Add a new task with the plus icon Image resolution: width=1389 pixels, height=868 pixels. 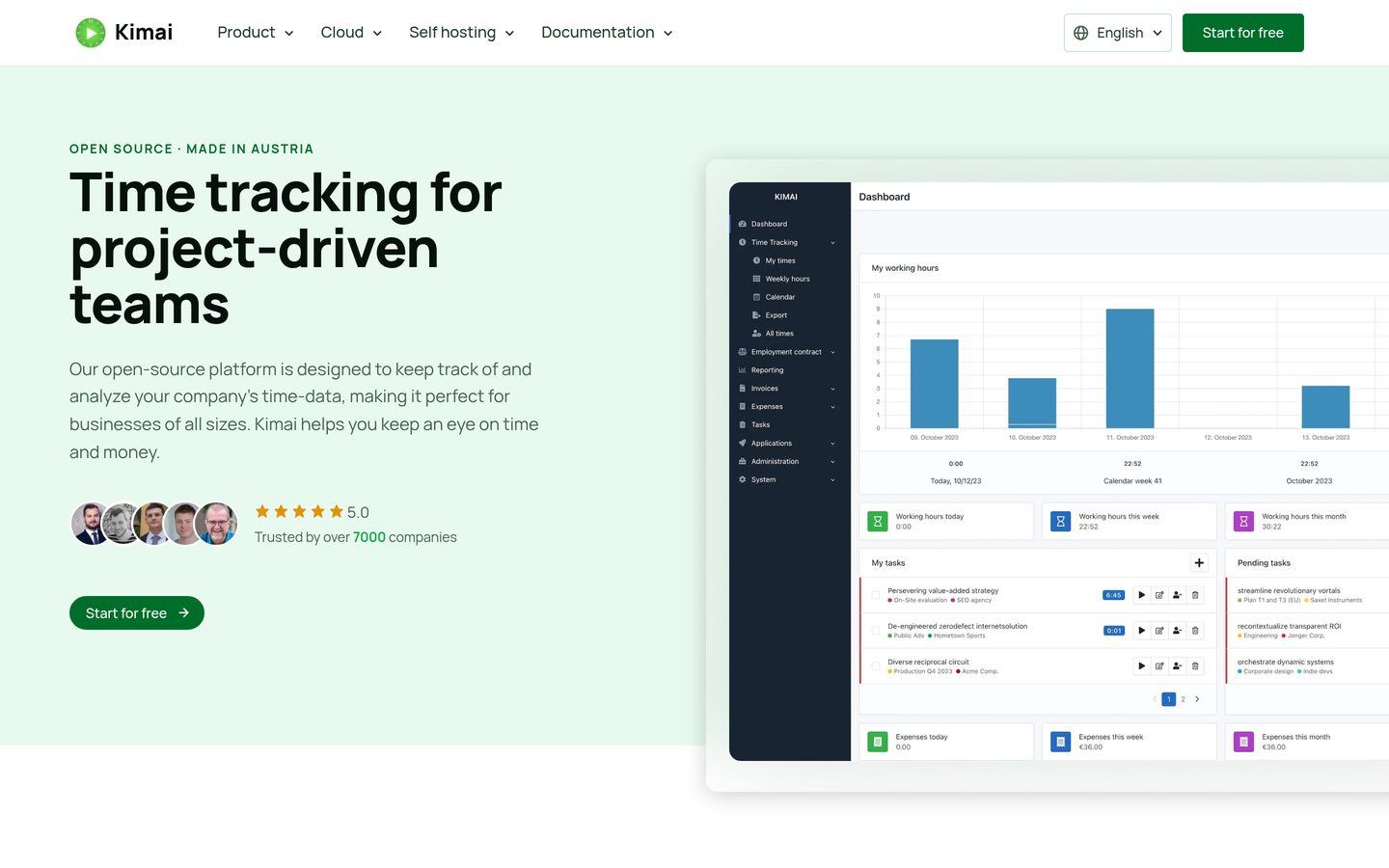[x=1199, y=563]
